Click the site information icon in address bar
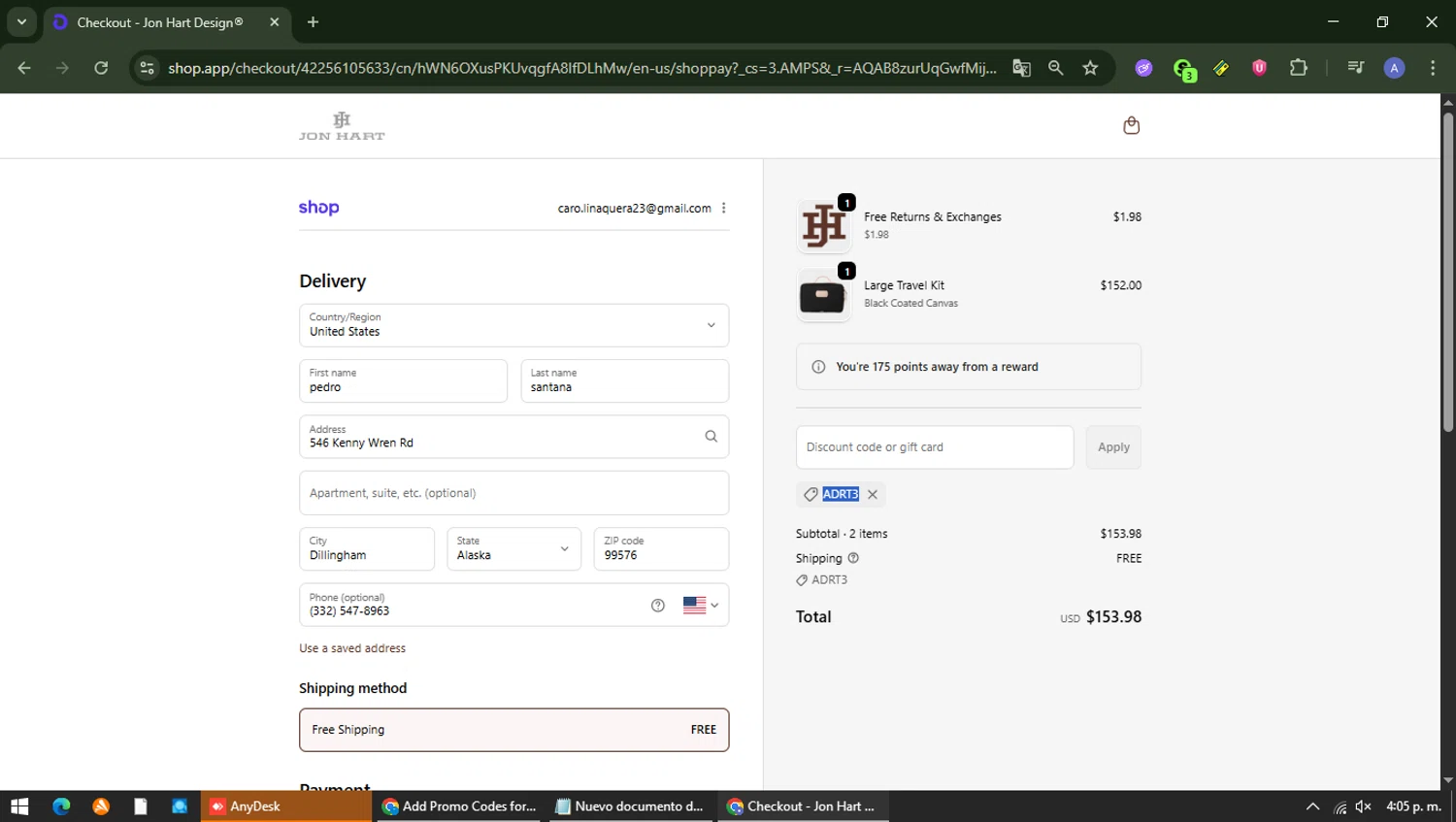Image resolution: width=1456 pixels, height=822 pixels. click(147, 68)
